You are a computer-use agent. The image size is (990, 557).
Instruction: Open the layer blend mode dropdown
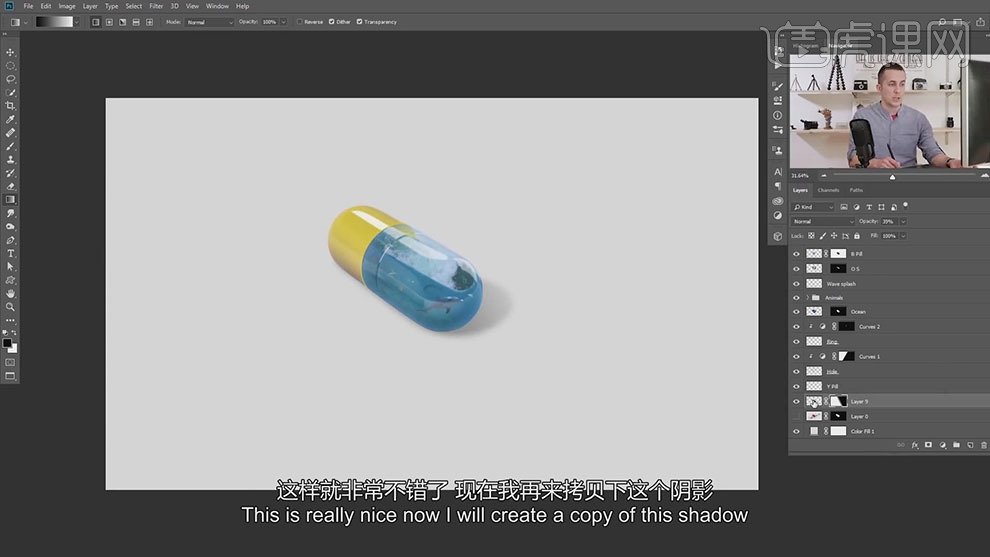pos(823,222)
